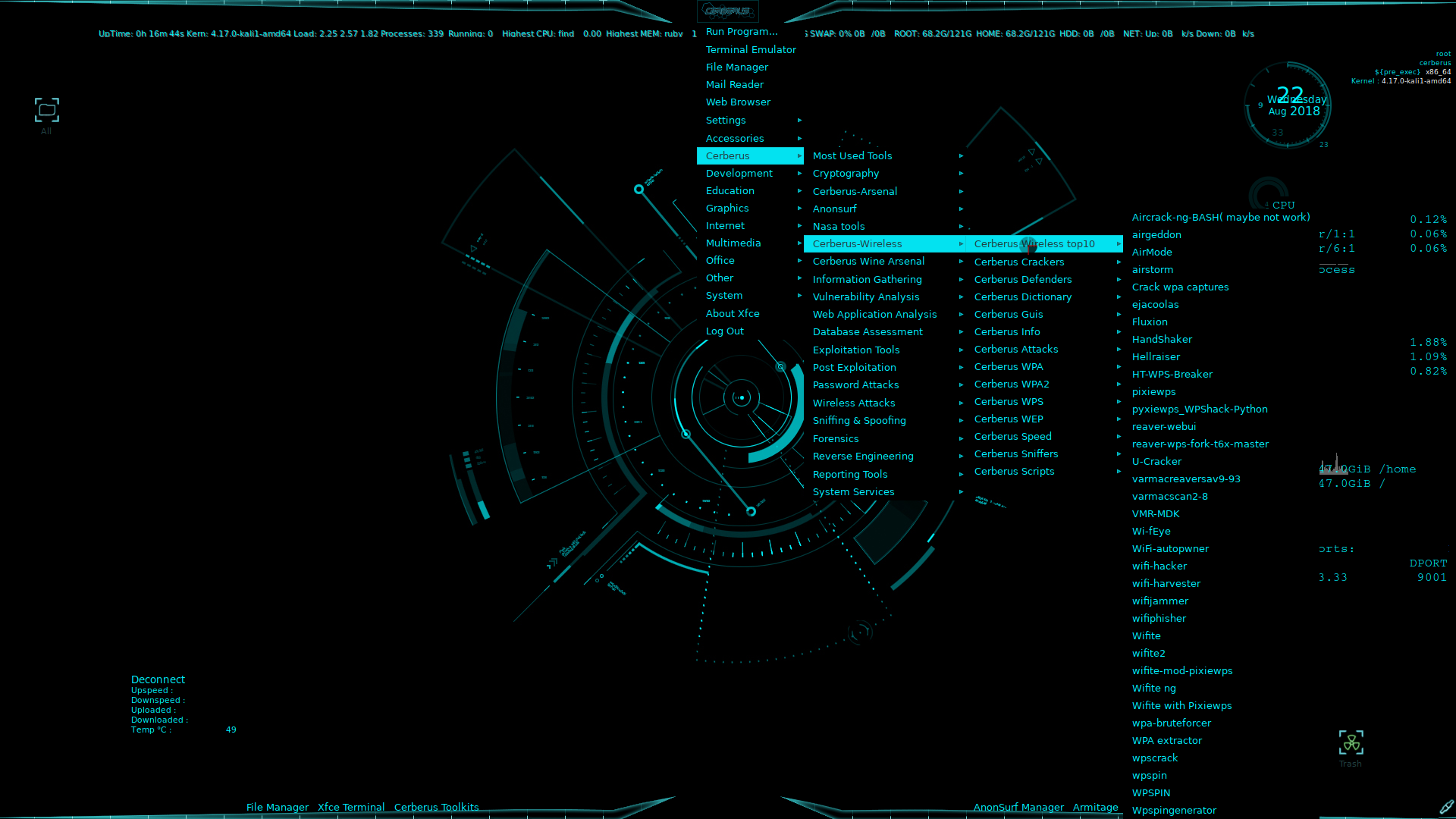Select Log Out from main menu
The width and height of the screenshot is (1456, 819).
724,331
